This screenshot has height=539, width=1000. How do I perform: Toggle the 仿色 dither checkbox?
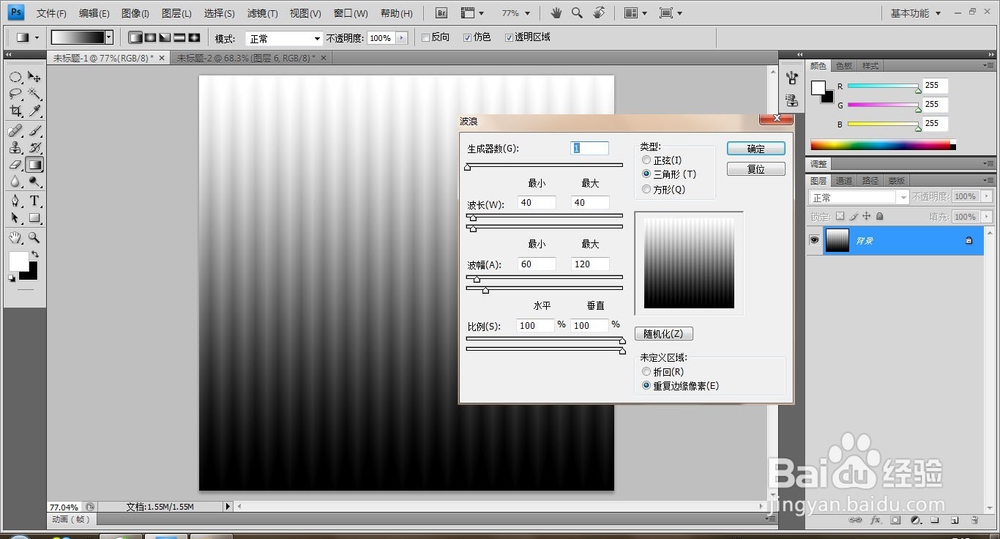click(x=467, y=38)
